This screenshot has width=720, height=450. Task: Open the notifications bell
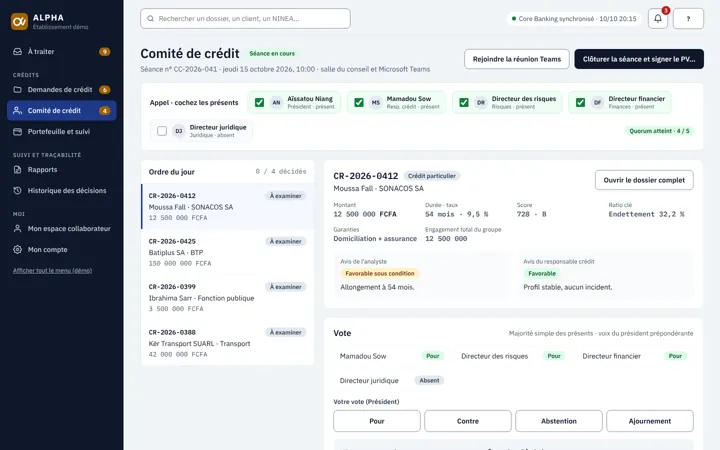point(658,19)
